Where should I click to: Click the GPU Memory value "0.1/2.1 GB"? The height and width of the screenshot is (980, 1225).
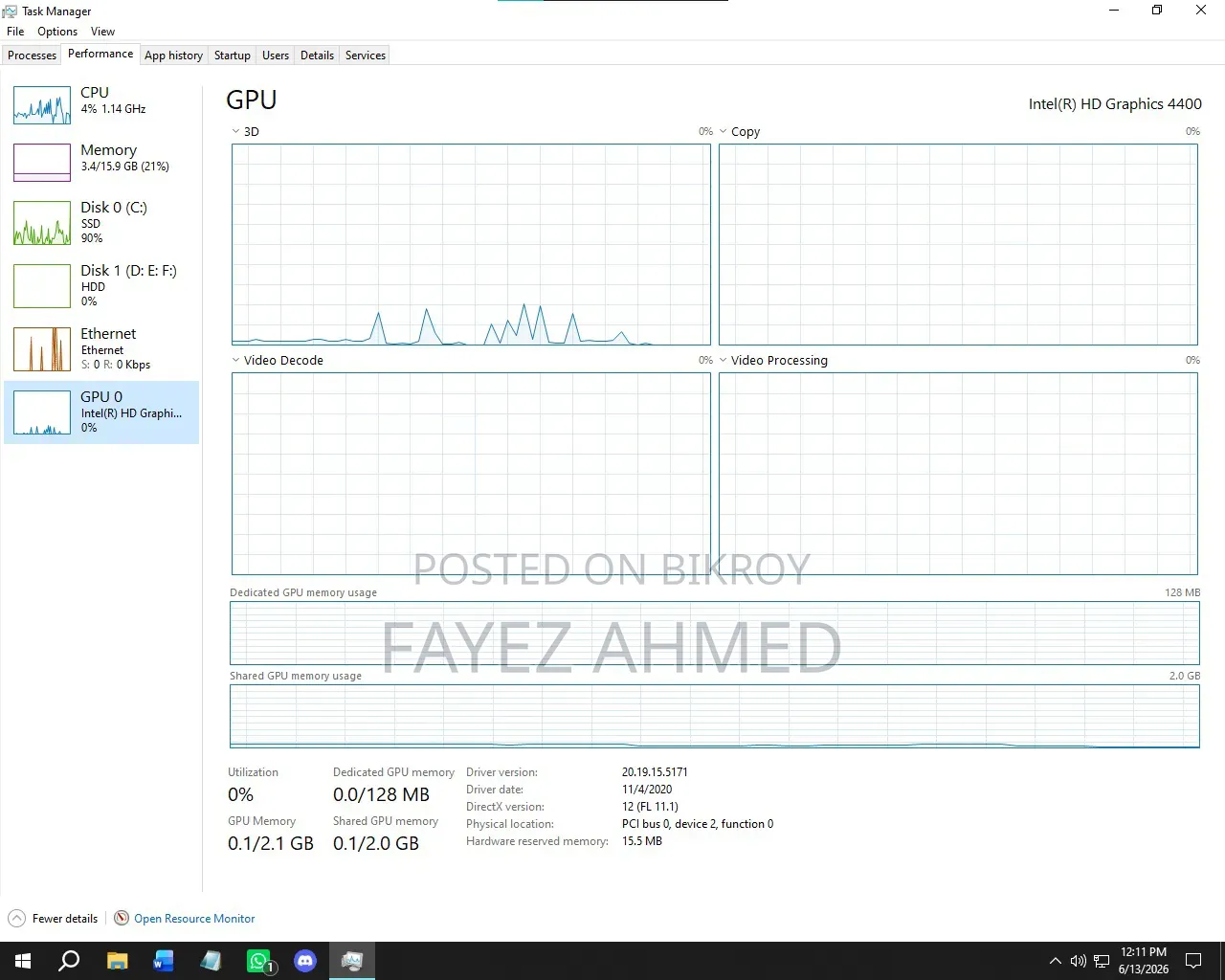click(x=271, y=844)
